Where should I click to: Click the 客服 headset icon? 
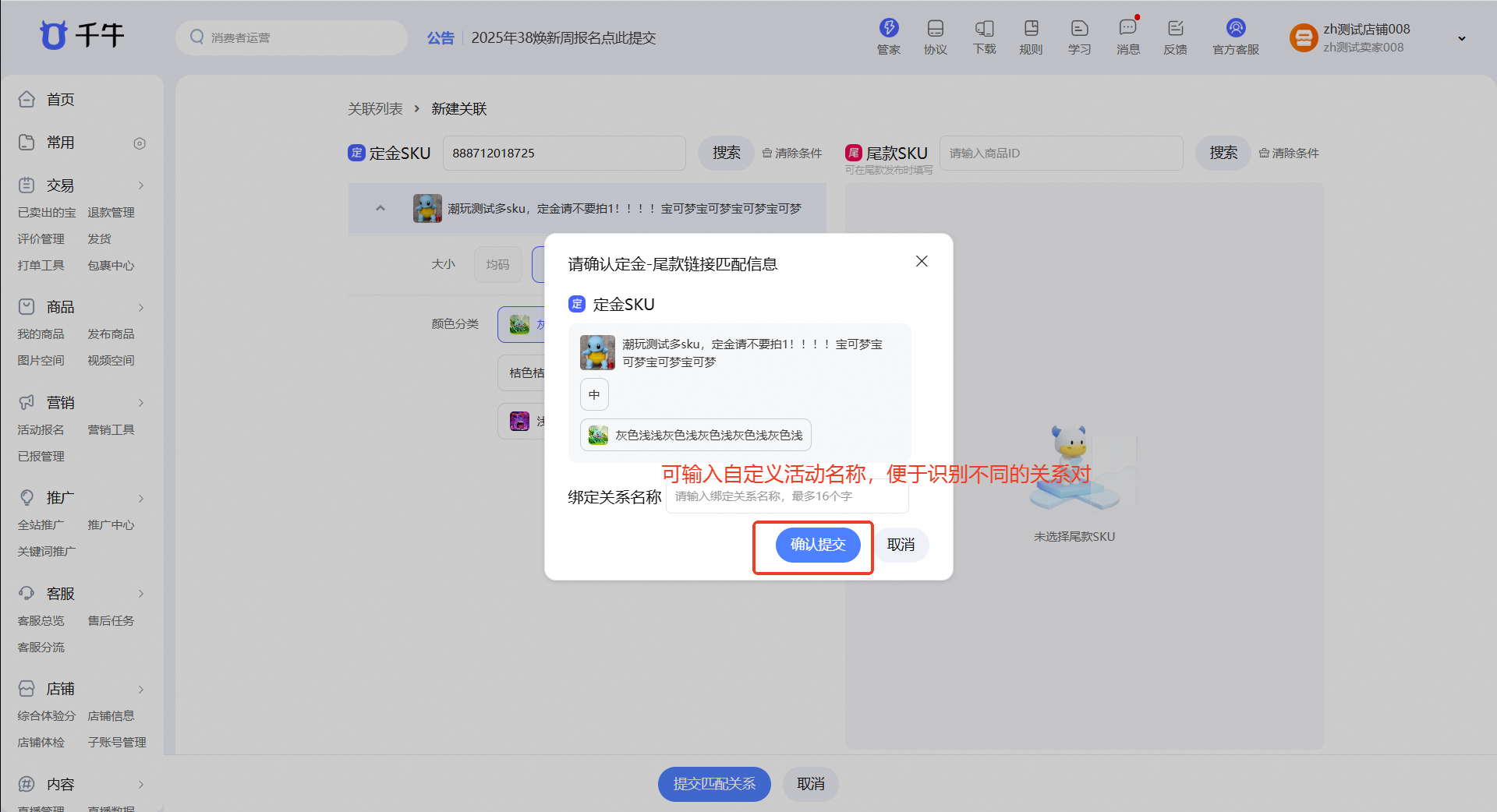[x=27, y=593]
